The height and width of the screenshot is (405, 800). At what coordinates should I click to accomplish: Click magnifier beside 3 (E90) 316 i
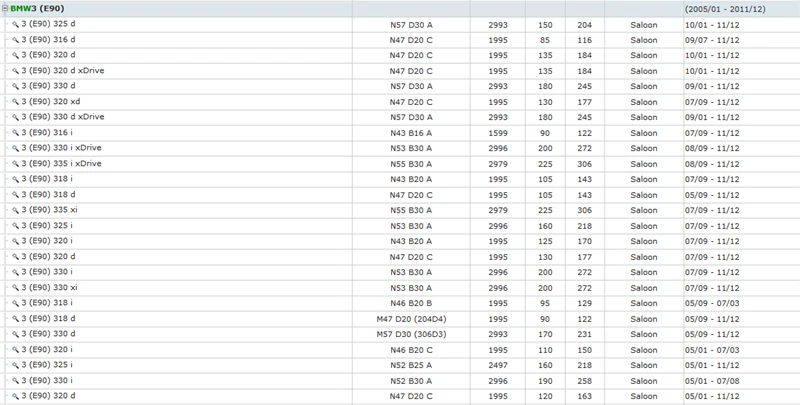click(15, 133)
